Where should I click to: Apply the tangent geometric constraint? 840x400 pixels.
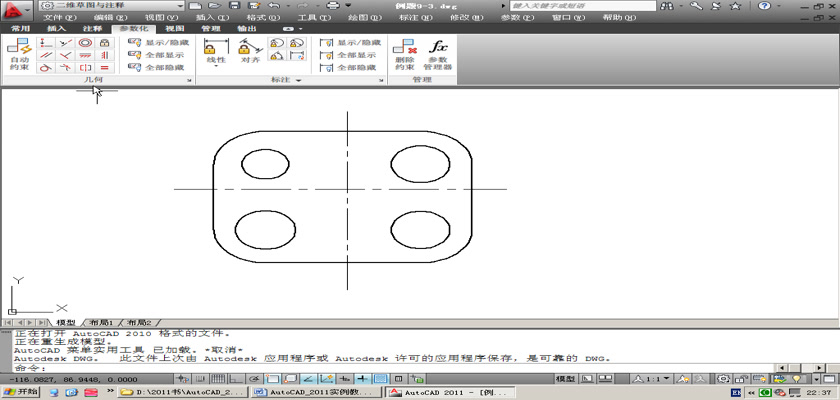click(46, 67)
